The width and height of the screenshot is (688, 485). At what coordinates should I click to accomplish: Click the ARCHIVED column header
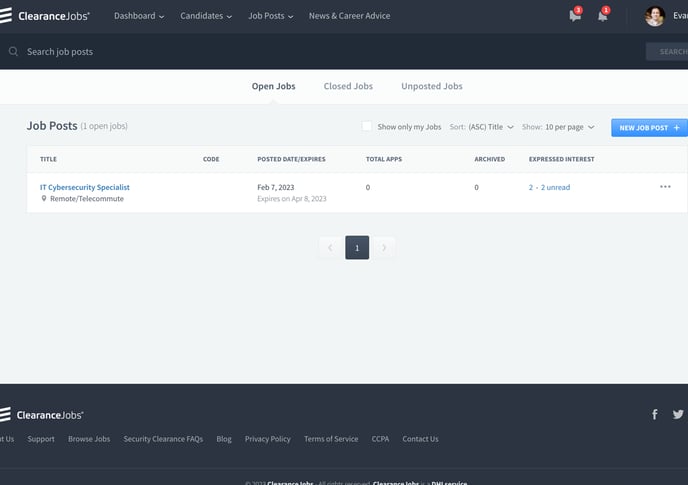490,159
